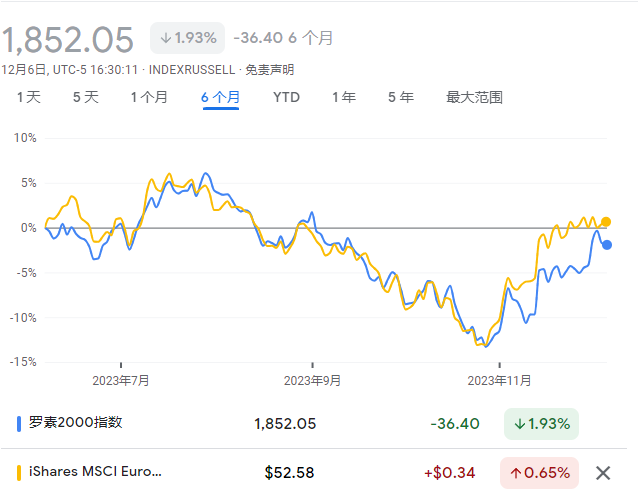Click the blue endpoint dot on chart

pyautogui.click(x=607, y=245)
